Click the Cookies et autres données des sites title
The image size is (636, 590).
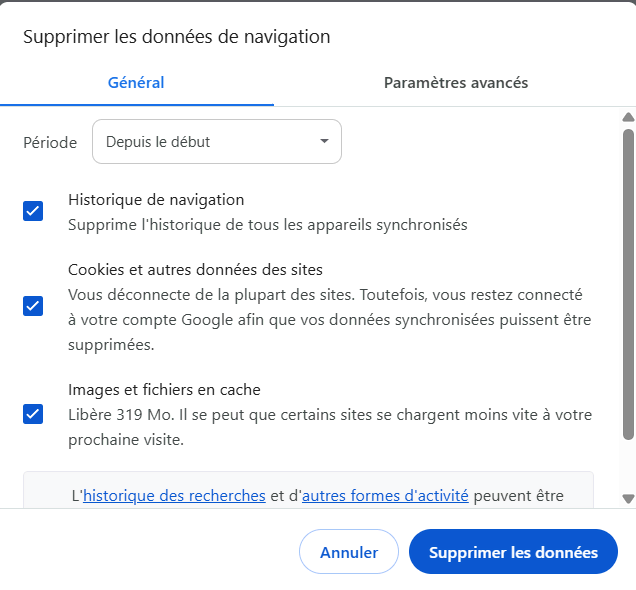point(195,270)
